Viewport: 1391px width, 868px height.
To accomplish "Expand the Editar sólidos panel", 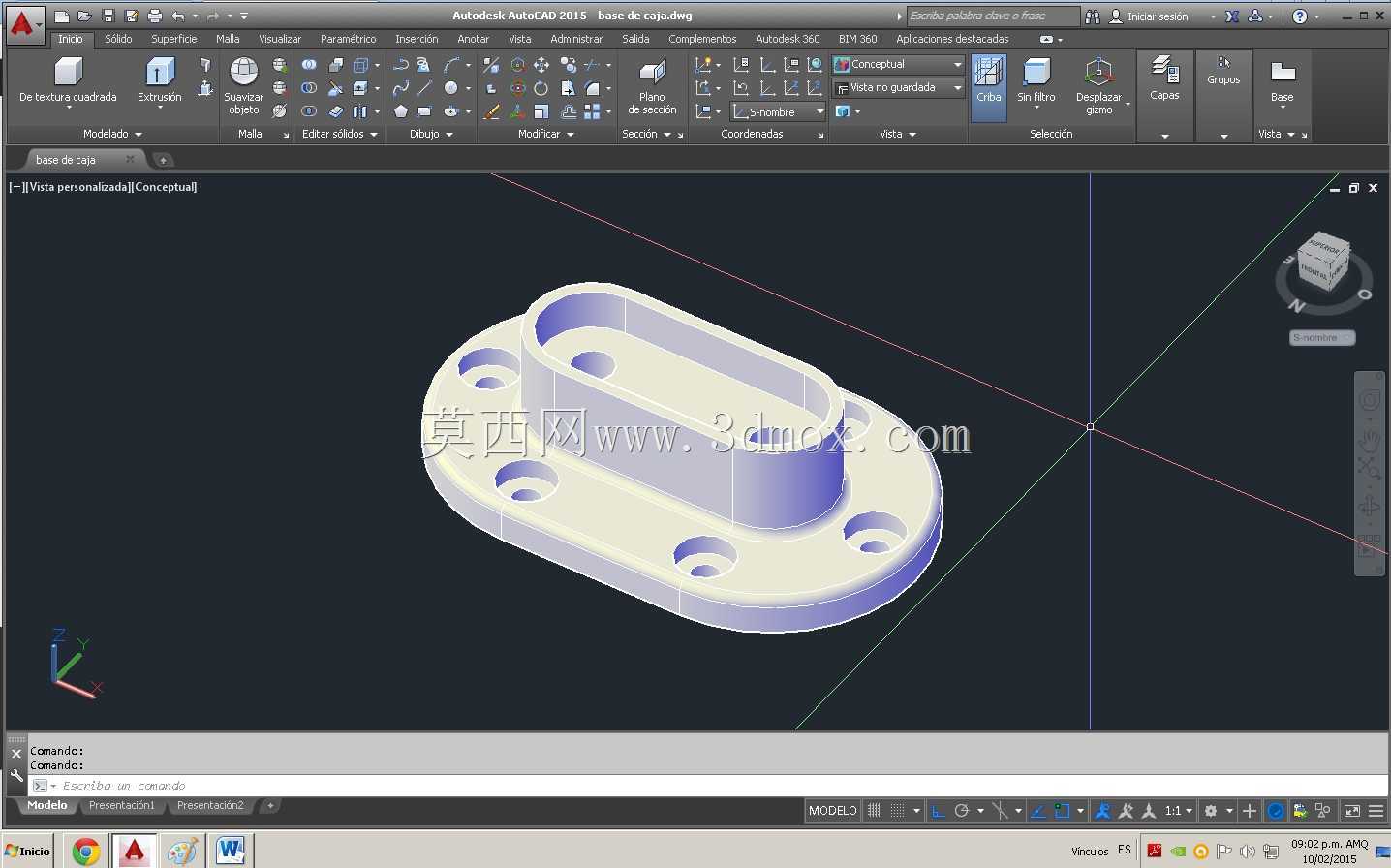I will point(339,134).
